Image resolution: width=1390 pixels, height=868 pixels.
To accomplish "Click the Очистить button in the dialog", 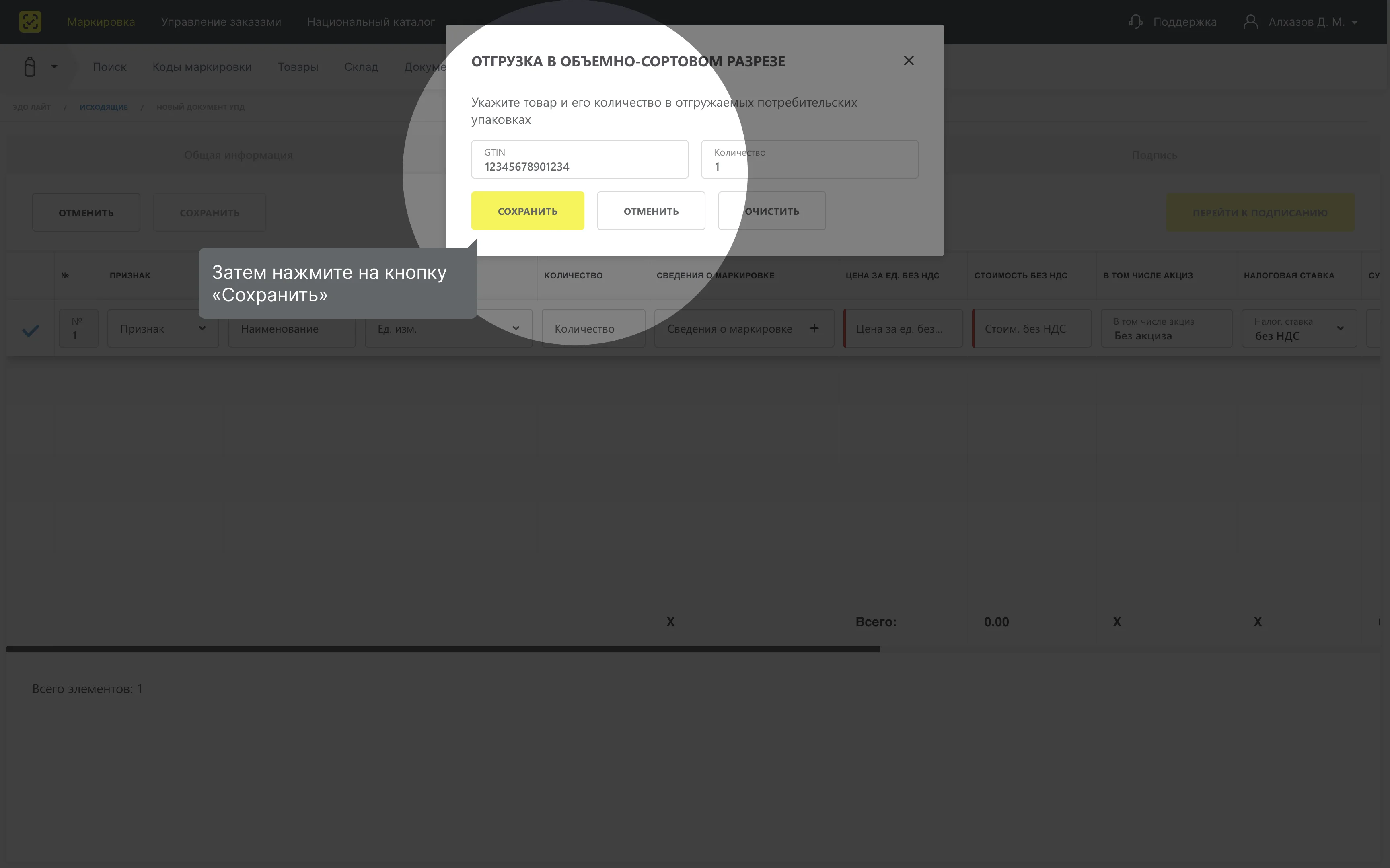I will (x=772, y=211).
